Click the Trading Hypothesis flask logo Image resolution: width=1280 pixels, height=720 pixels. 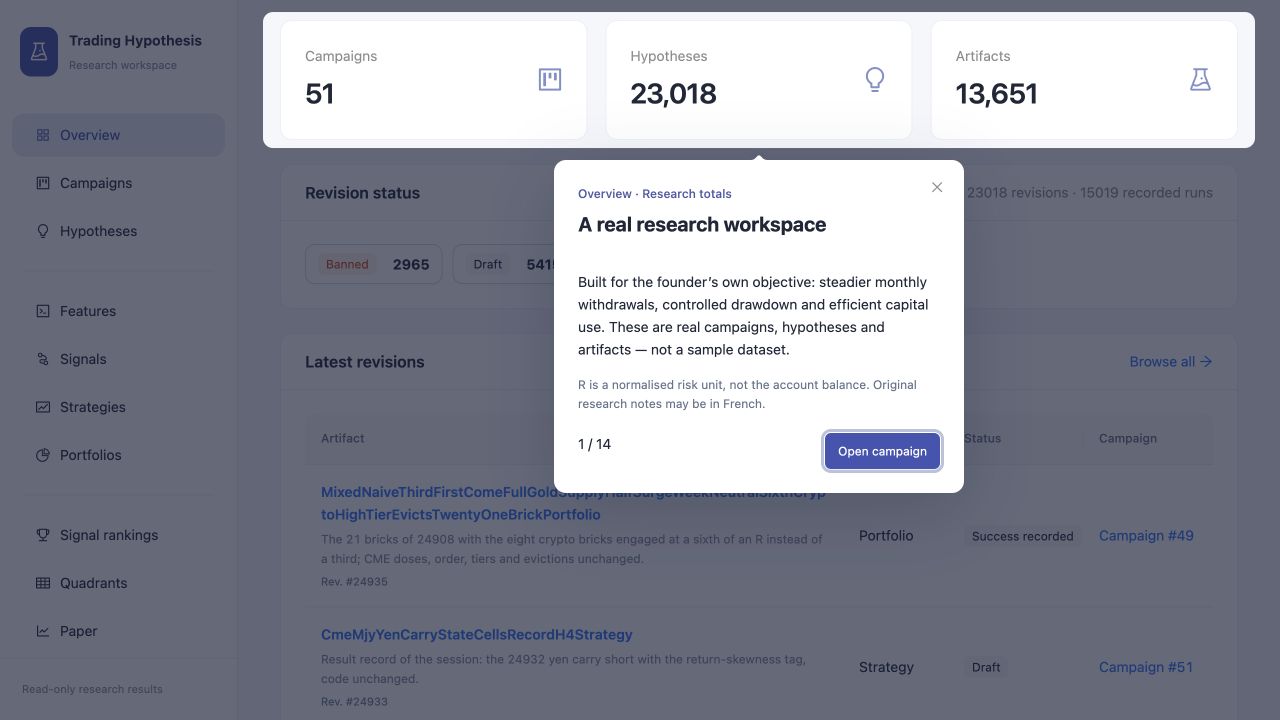(x=39, y=52)
